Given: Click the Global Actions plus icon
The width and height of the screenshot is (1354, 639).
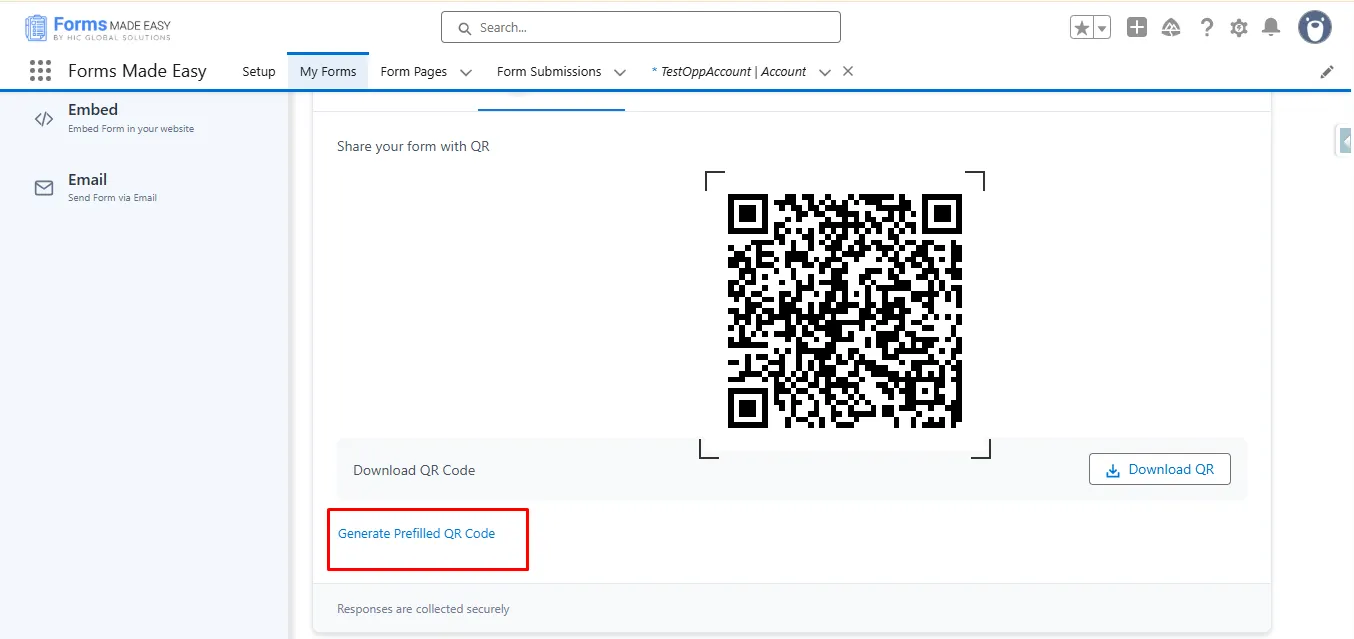Looking at the screenshot, I should tap(1137, 28).
